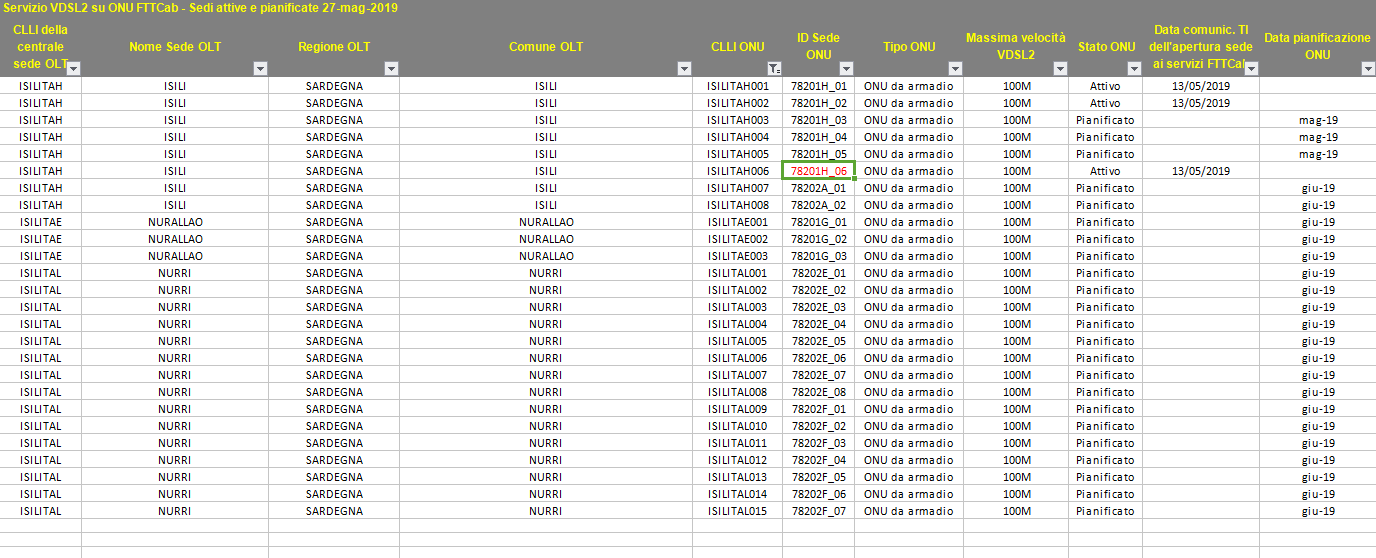1376x558 pixels.
Task: Expand the ID Sede ONU filter dropdown
Action: coord(846,68)
